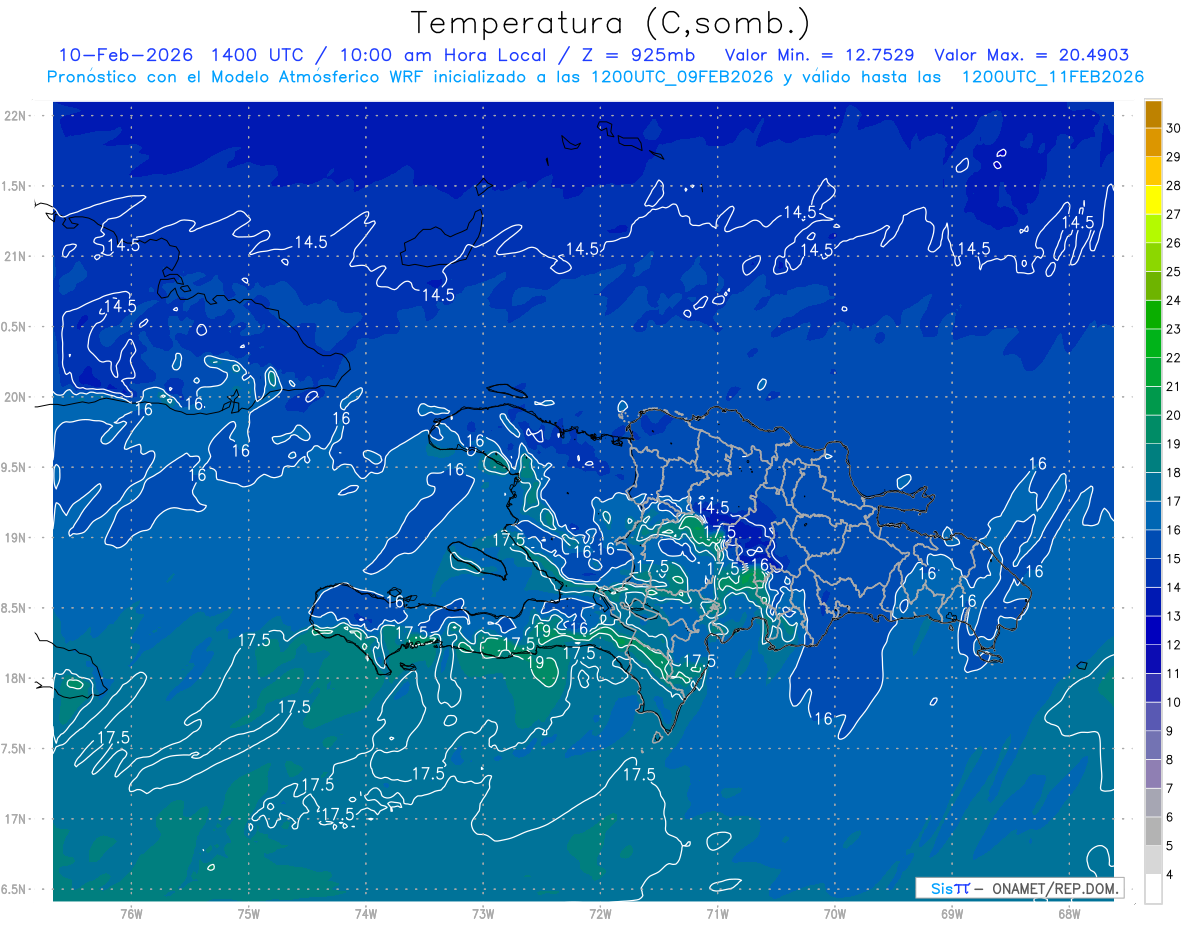Click the colorbar legend value "7"
Image resolution: width=1200 pixels, height=927 pixels.
click(1171, 789)
